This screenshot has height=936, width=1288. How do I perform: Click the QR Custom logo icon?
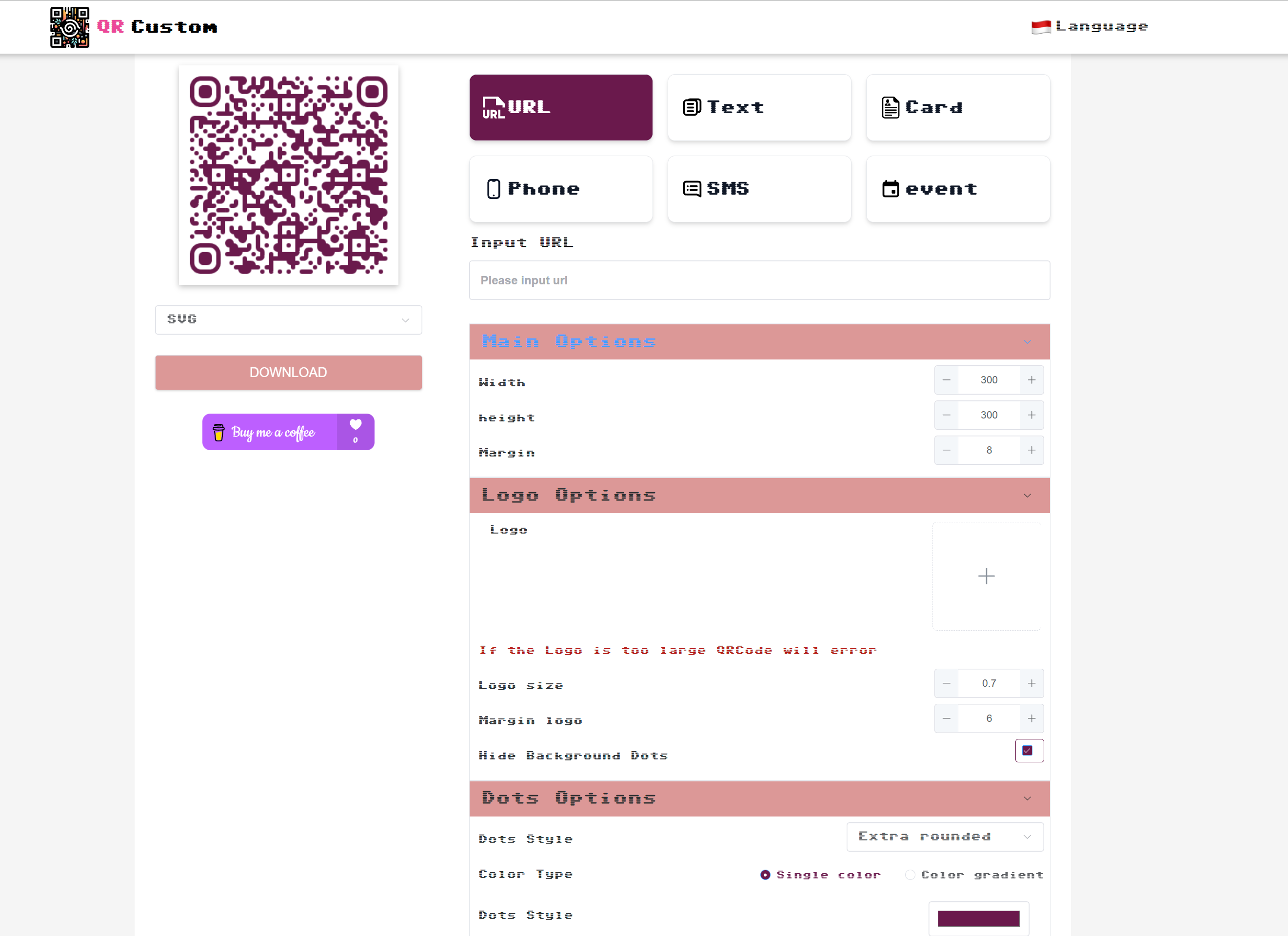(x=69, y=27)
